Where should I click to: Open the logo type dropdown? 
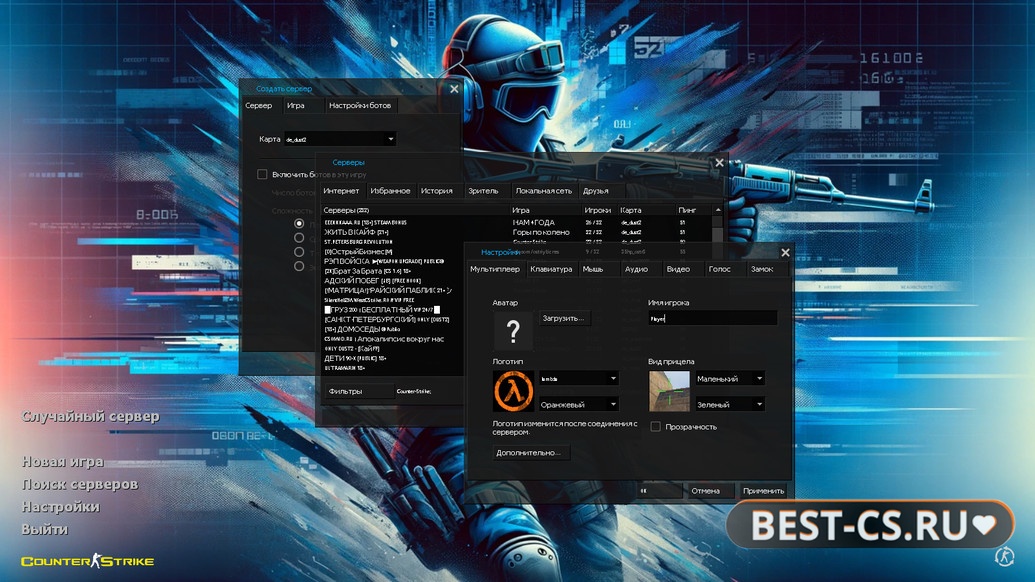coord(579,379)
